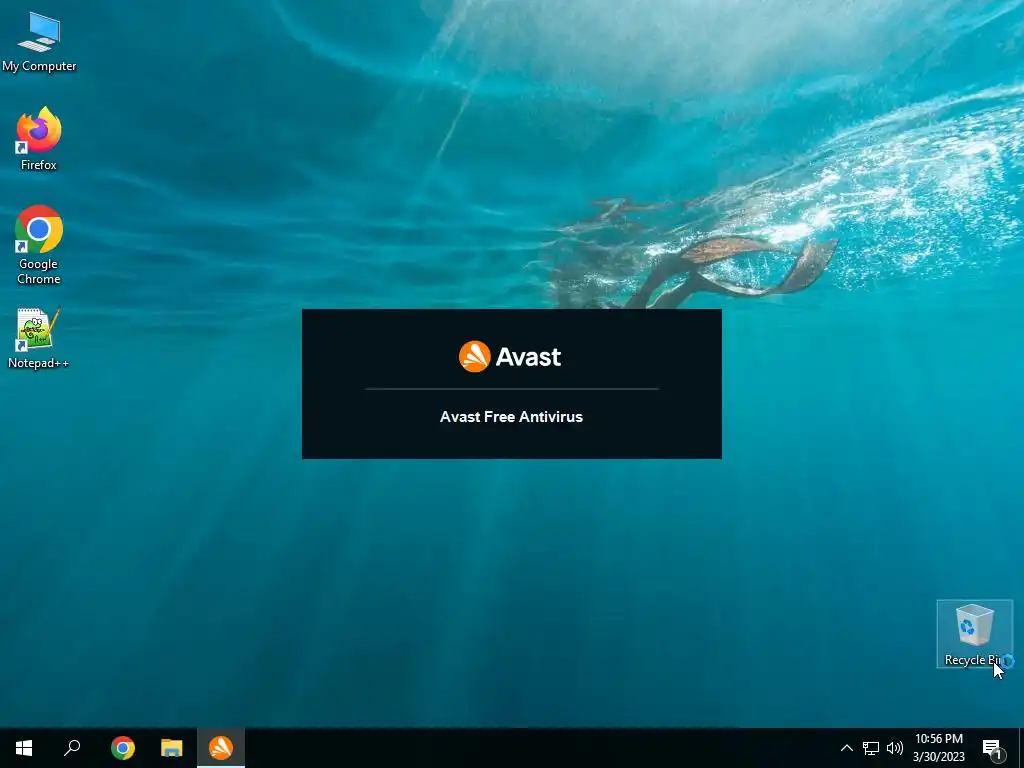
Task: Open the network status tray icon
Action: pyautogui.click(x=871, y=748)
